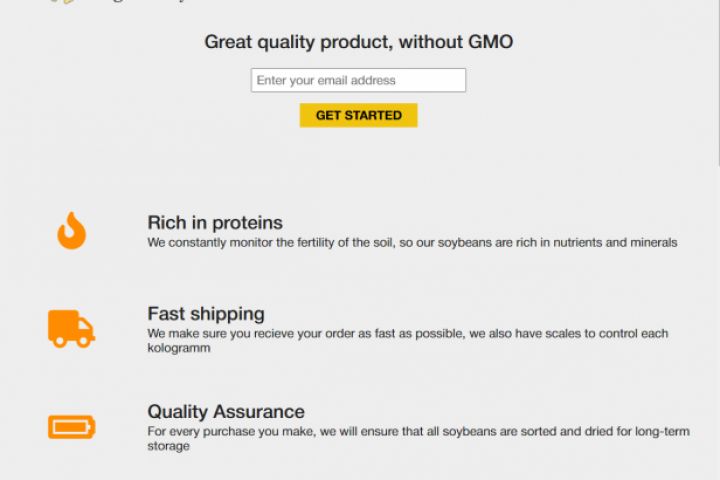720x480 pixels.
Task: Focus the email address input field
Action: (x=358, y=80)
